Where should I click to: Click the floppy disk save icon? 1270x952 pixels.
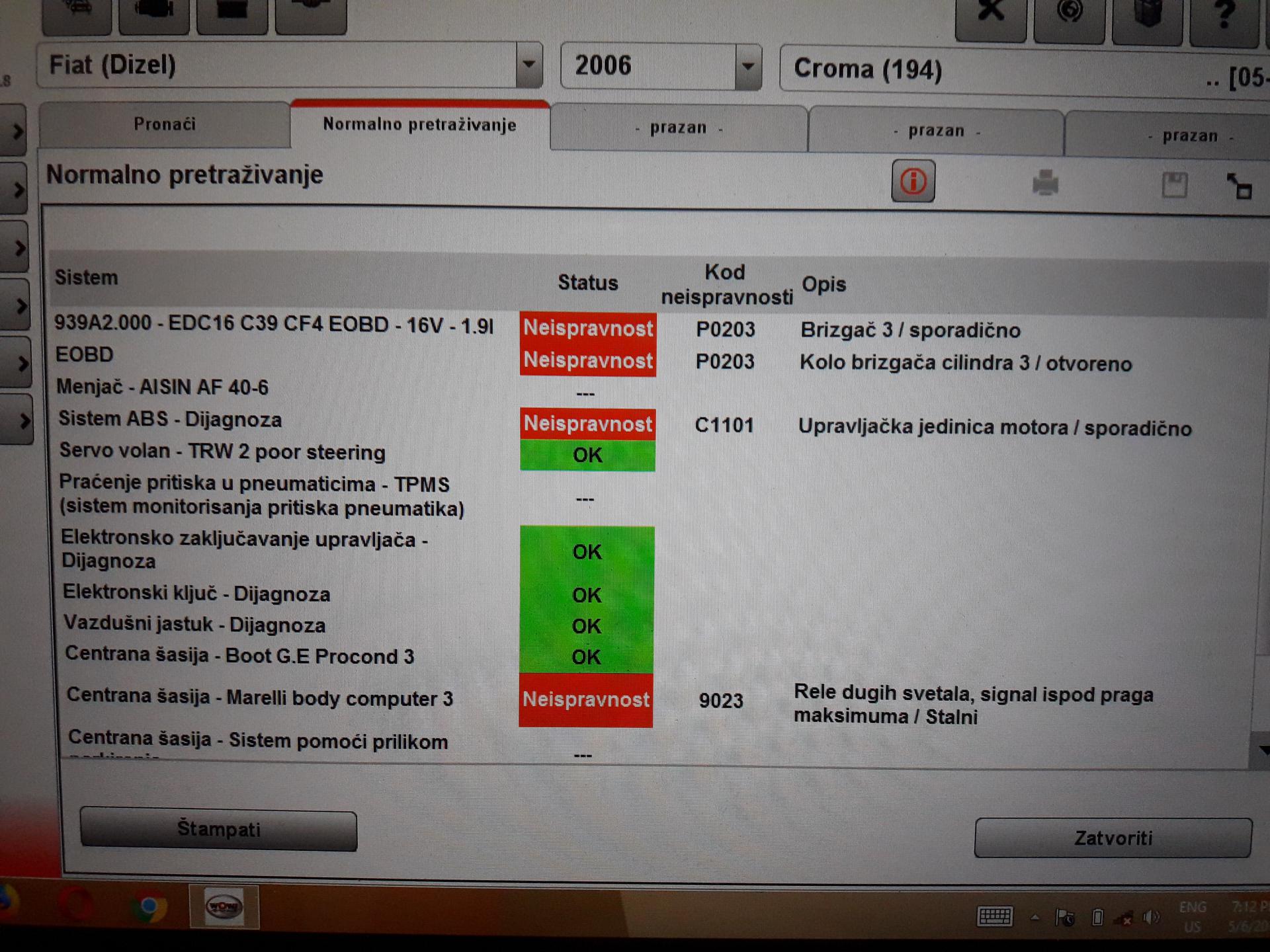point(1175,185)
